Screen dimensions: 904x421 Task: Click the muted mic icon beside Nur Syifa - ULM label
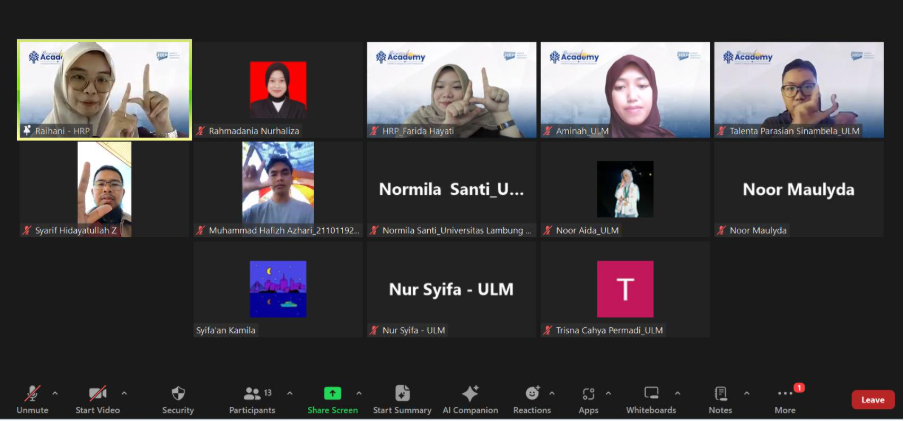coord(374,330)
